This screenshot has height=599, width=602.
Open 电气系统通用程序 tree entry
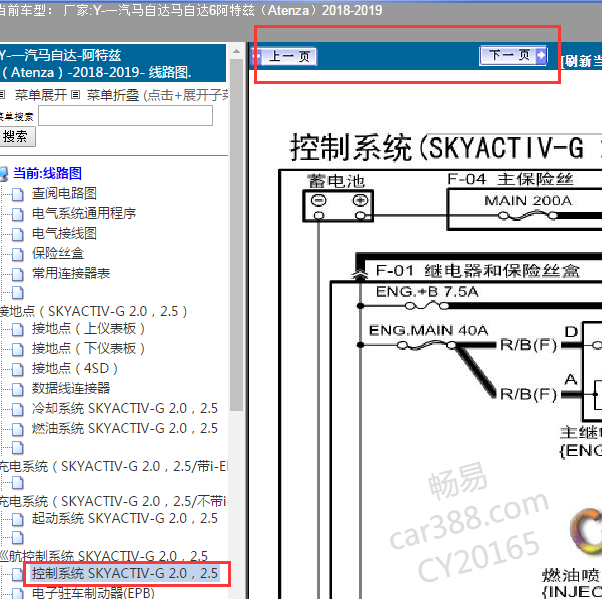pos(84,213)
